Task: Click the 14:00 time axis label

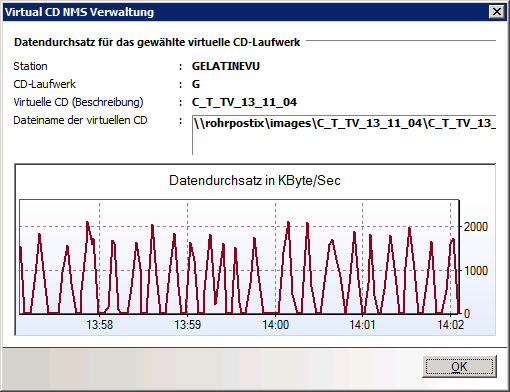Action: (x=275, y=324)
